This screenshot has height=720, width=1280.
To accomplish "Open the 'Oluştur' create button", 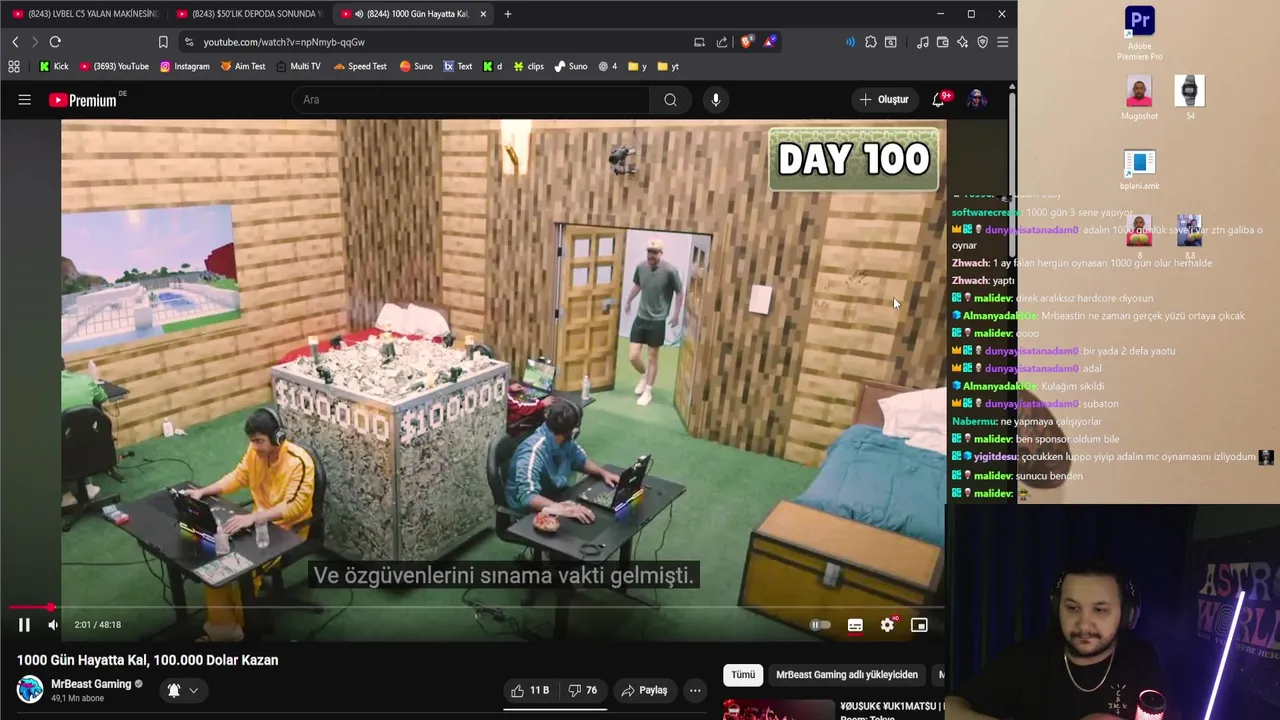I will [884, 99].
